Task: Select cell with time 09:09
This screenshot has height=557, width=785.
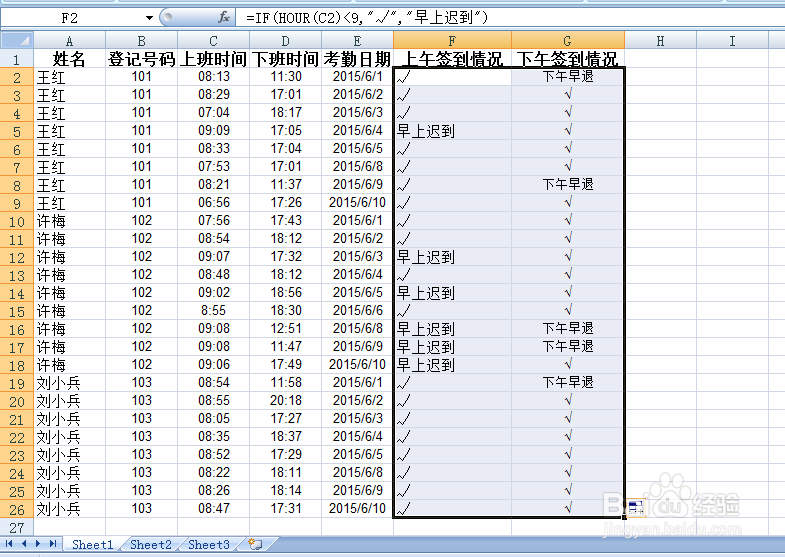Action: (x=213, y=131)
